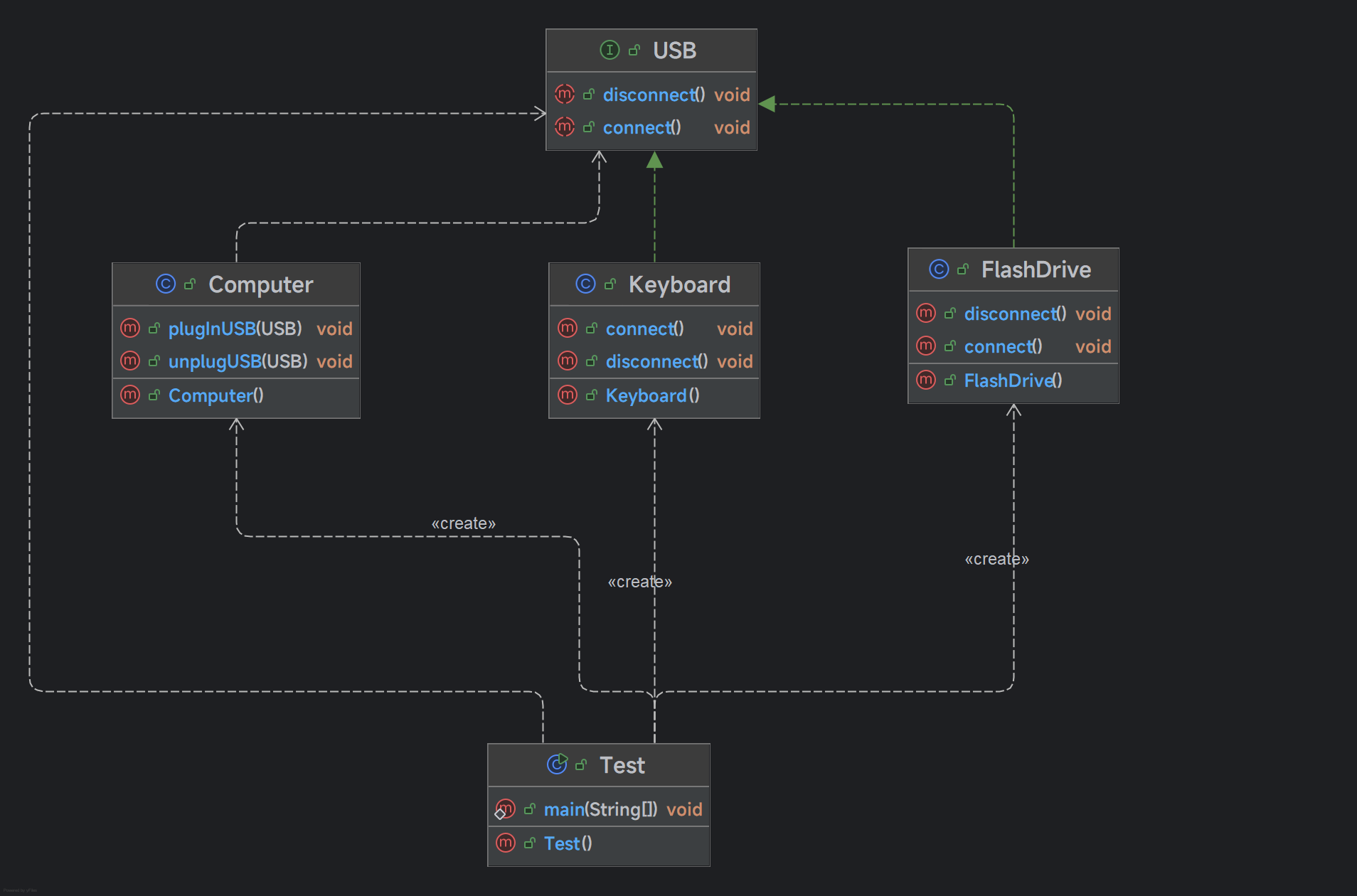
Task: Select the unplugUSB(USB) method in Computer
Action: (x=238, y=362)
